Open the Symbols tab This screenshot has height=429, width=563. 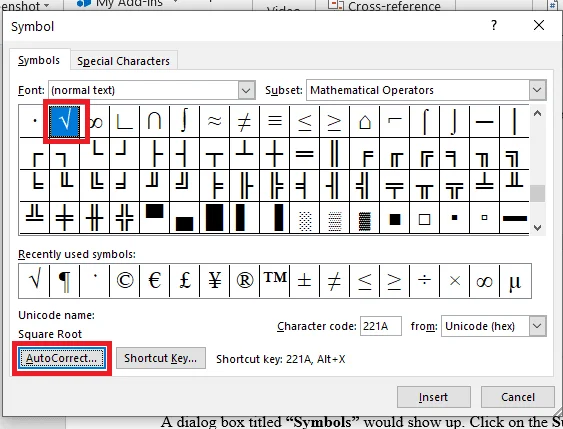click(39, 60)
